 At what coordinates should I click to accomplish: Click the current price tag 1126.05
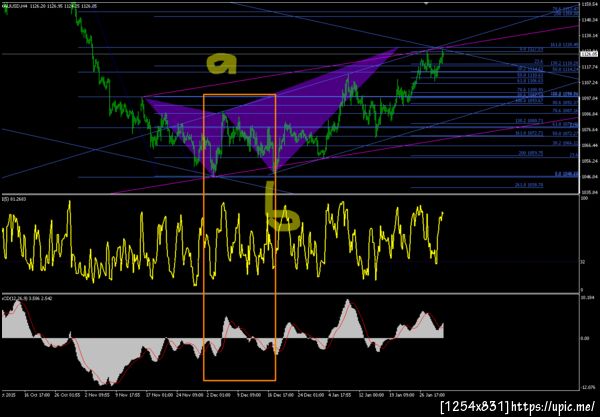[x=590, y=54]
